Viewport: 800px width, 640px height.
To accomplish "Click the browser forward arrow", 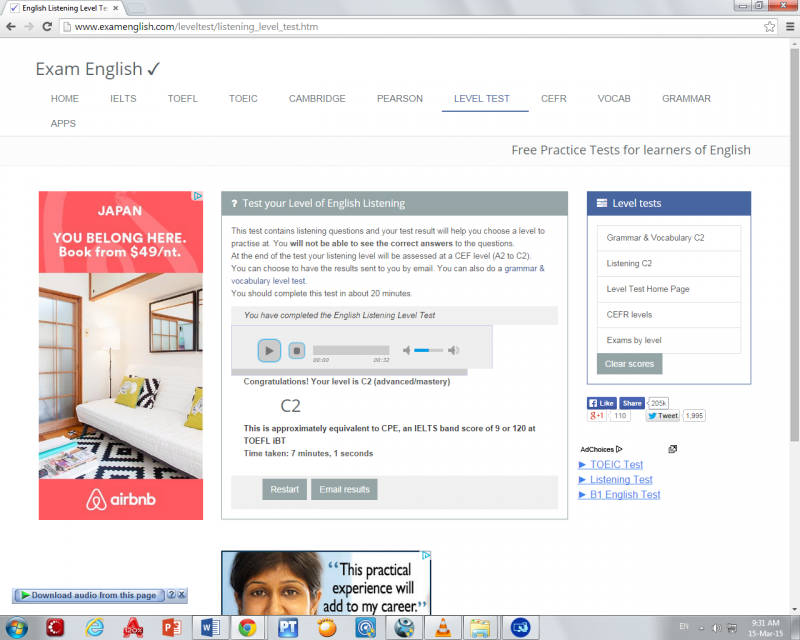I will 29,27.
